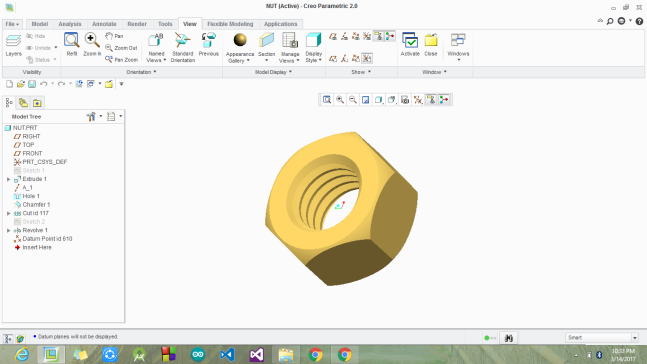Image resolution: width=647 pixels, height=364 pixels.
Task: Expand the Cut id 117 tree node
Action: 9,213
